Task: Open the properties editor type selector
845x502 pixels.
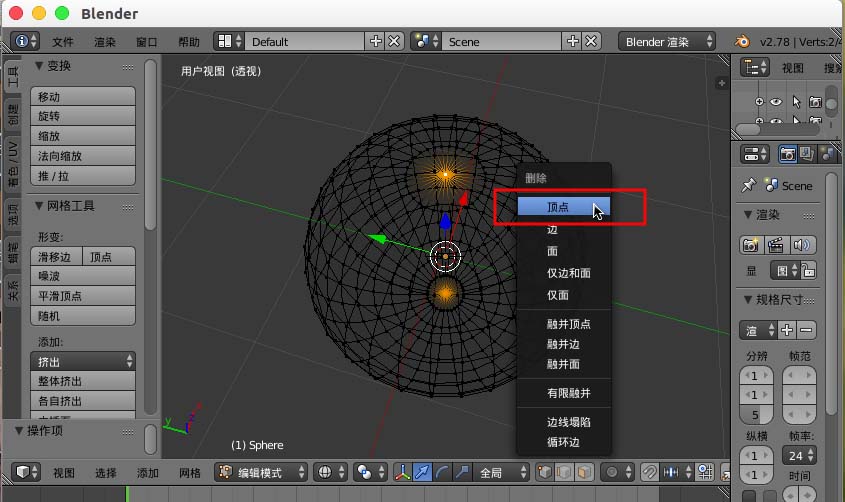Action: coord(754,154)
